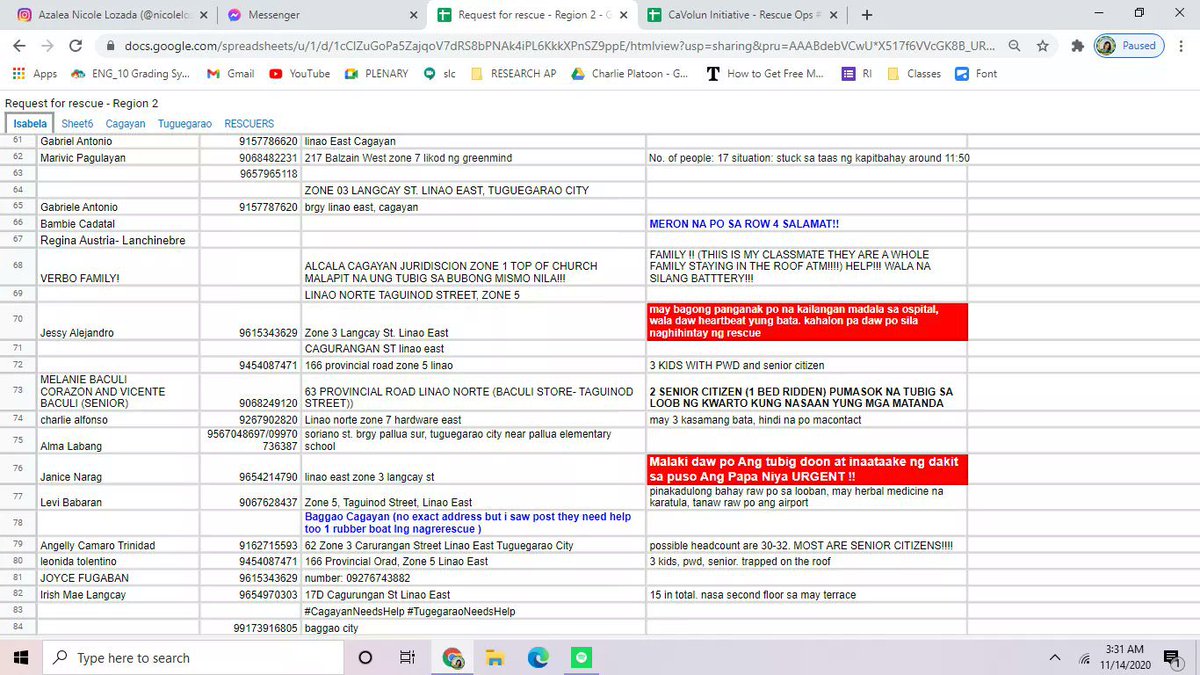Select the red Malaki daw po Ang tubig cell

[806, 470]
